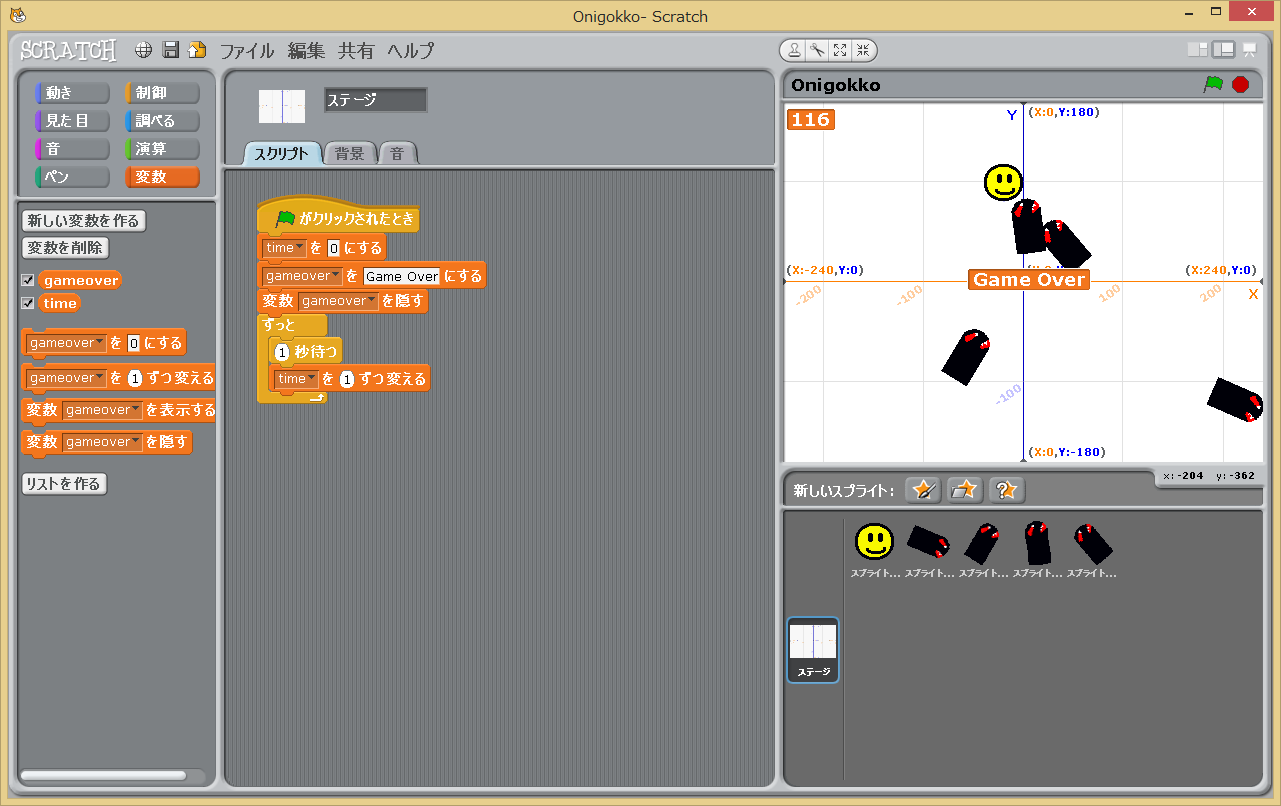This screenshot has width=1281, height=806.
Task: Select the 制御 block category
Action: point(162,93)
